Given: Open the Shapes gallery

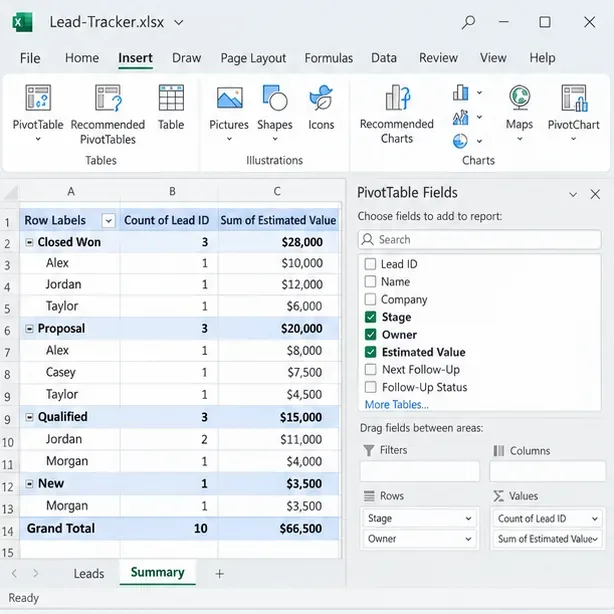Looking at the screenshot, I should [275, 113].
